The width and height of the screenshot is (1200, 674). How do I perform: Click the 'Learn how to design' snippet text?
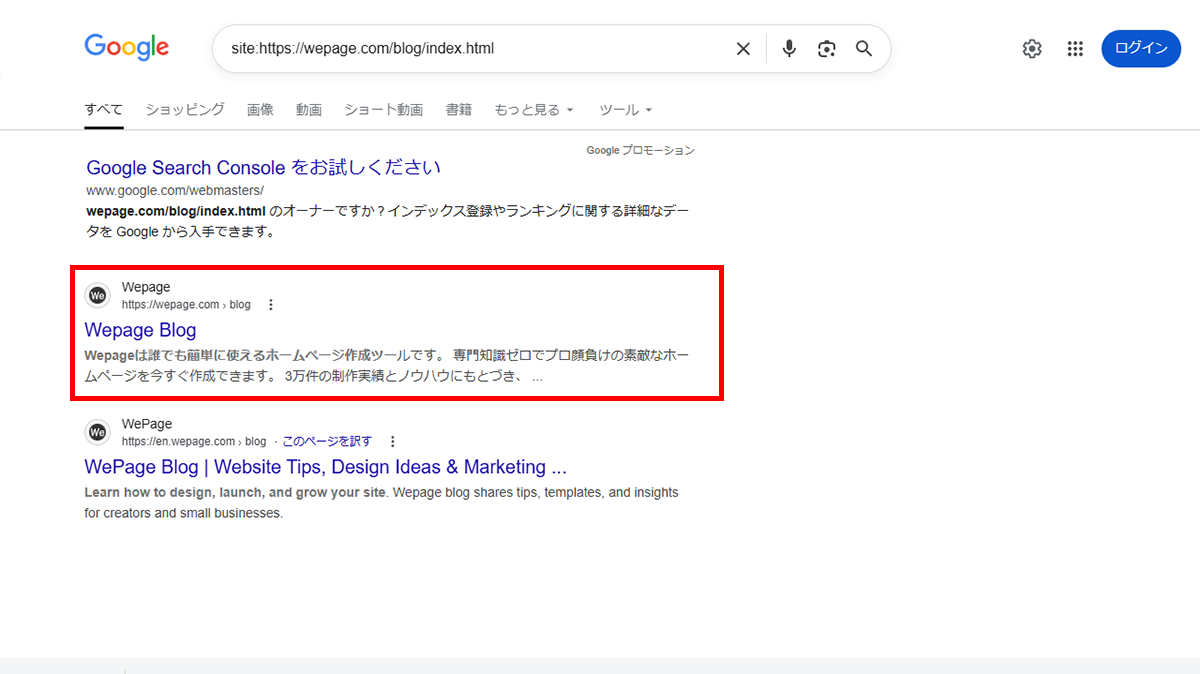coord(382,503)
